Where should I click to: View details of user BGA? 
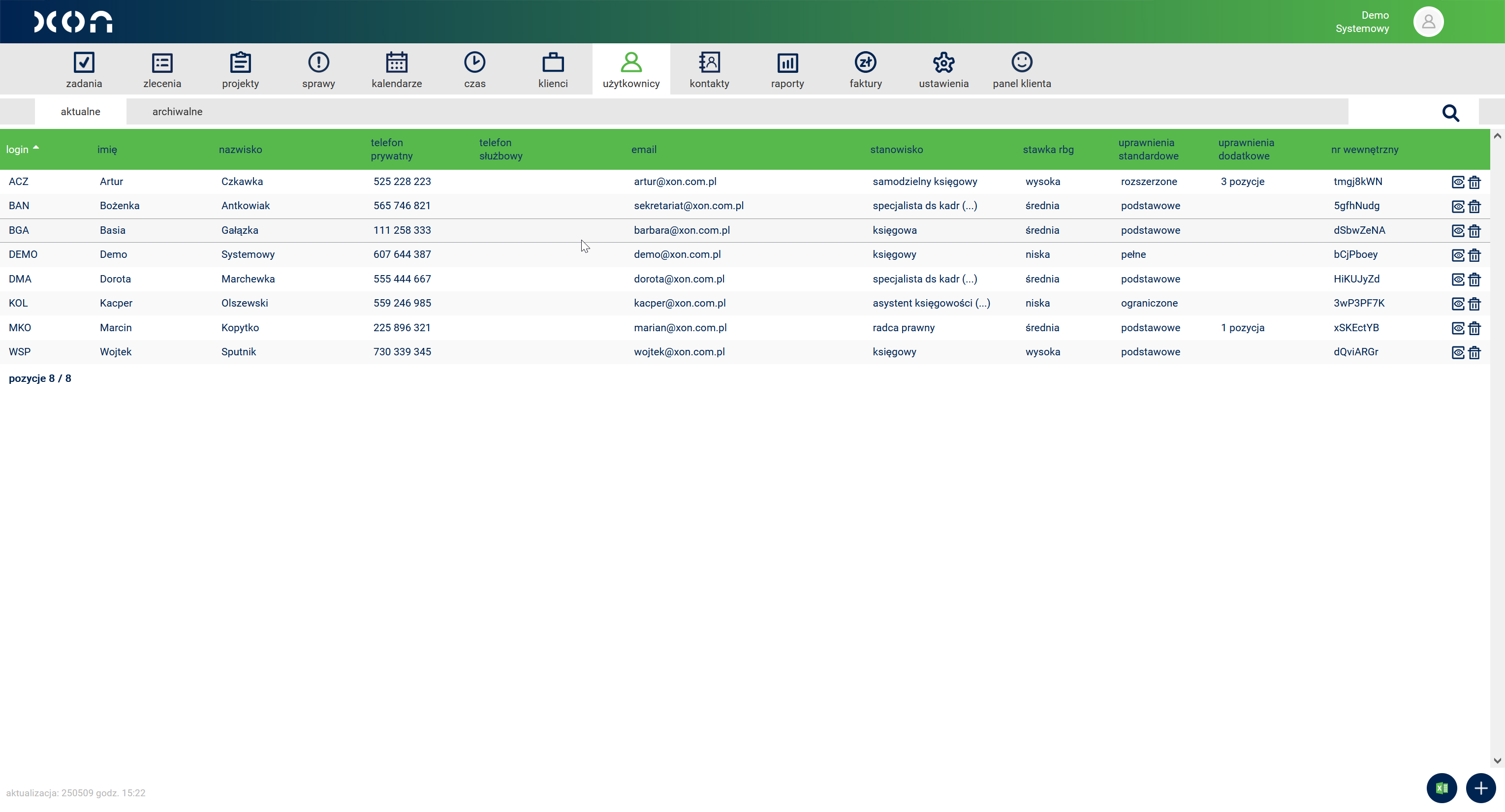1458,231
